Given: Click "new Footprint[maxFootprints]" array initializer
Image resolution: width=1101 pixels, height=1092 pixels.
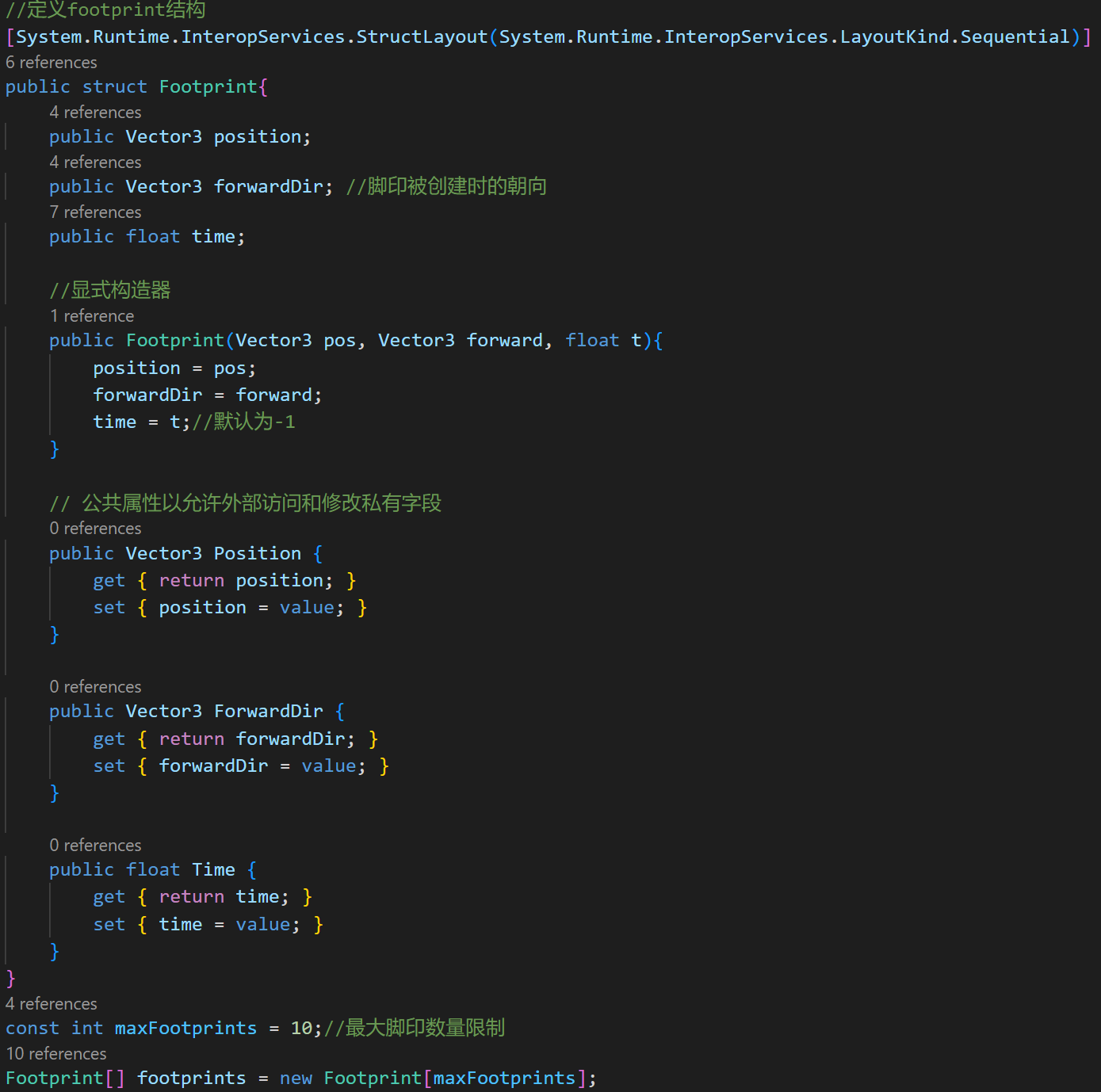Looking at the screenshot, I should 433,1078.
